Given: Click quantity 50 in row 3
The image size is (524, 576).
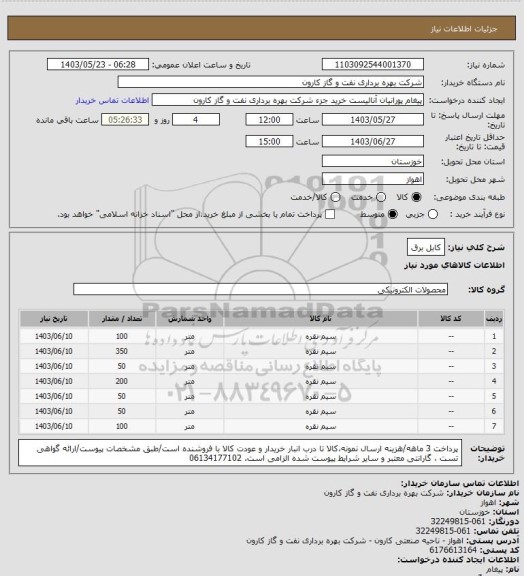Looking at the screenshot, I should (122, 366).
